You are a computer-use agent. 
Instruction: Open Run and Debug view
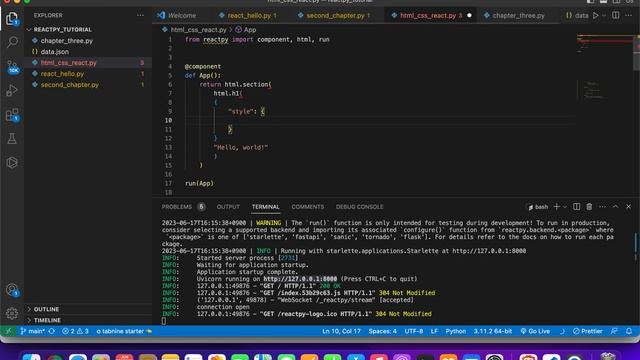click(12, 91)
